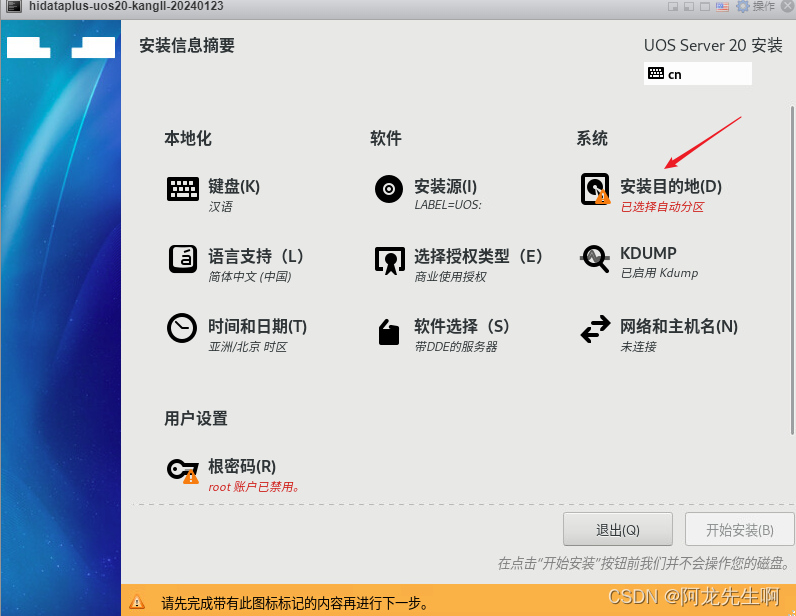
Task: Click the 操作 menu in title bar
Action: (x=764, y=6)
